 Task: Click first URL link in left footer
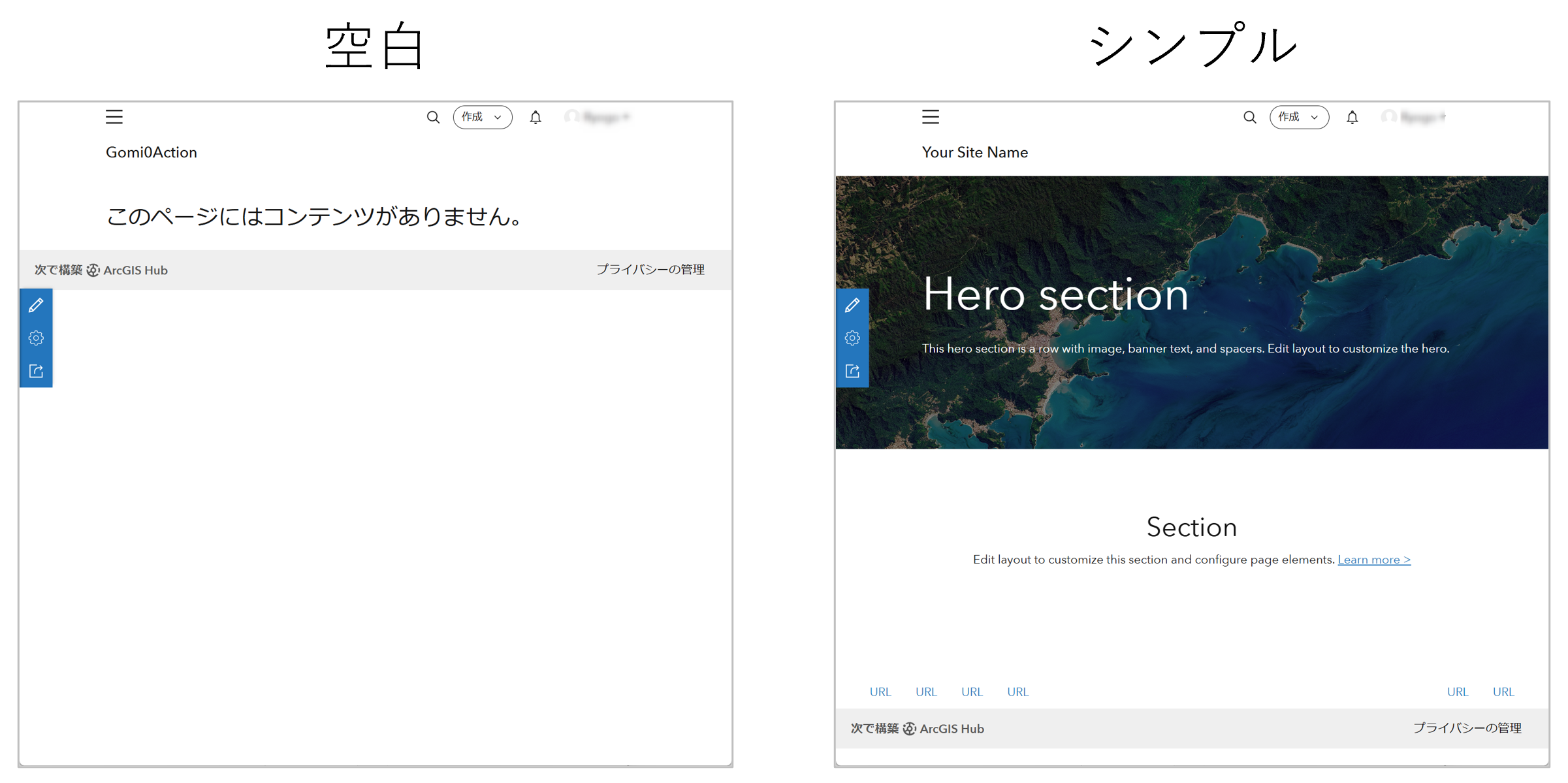(880, 692)
